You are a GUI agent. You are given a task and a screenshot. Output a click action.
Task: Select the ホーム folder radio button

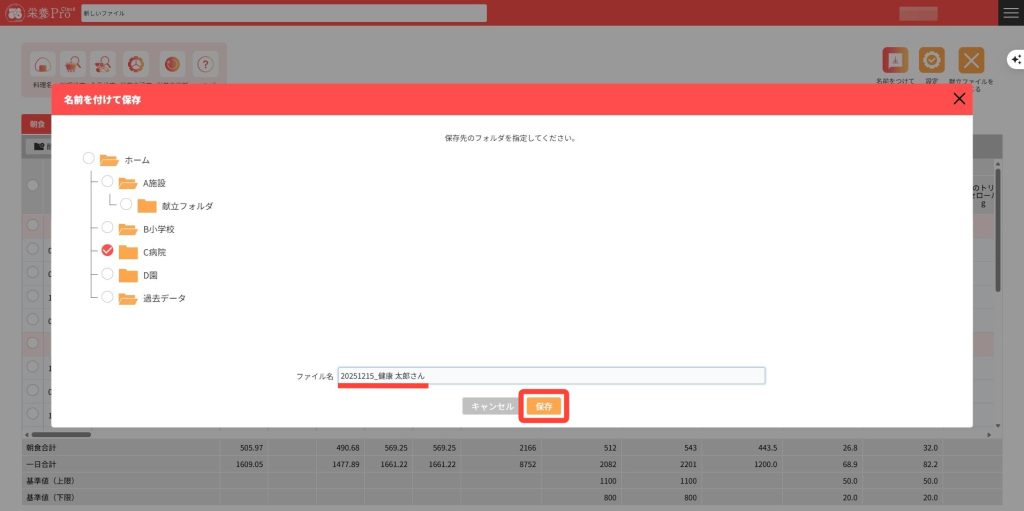[89, 159]
